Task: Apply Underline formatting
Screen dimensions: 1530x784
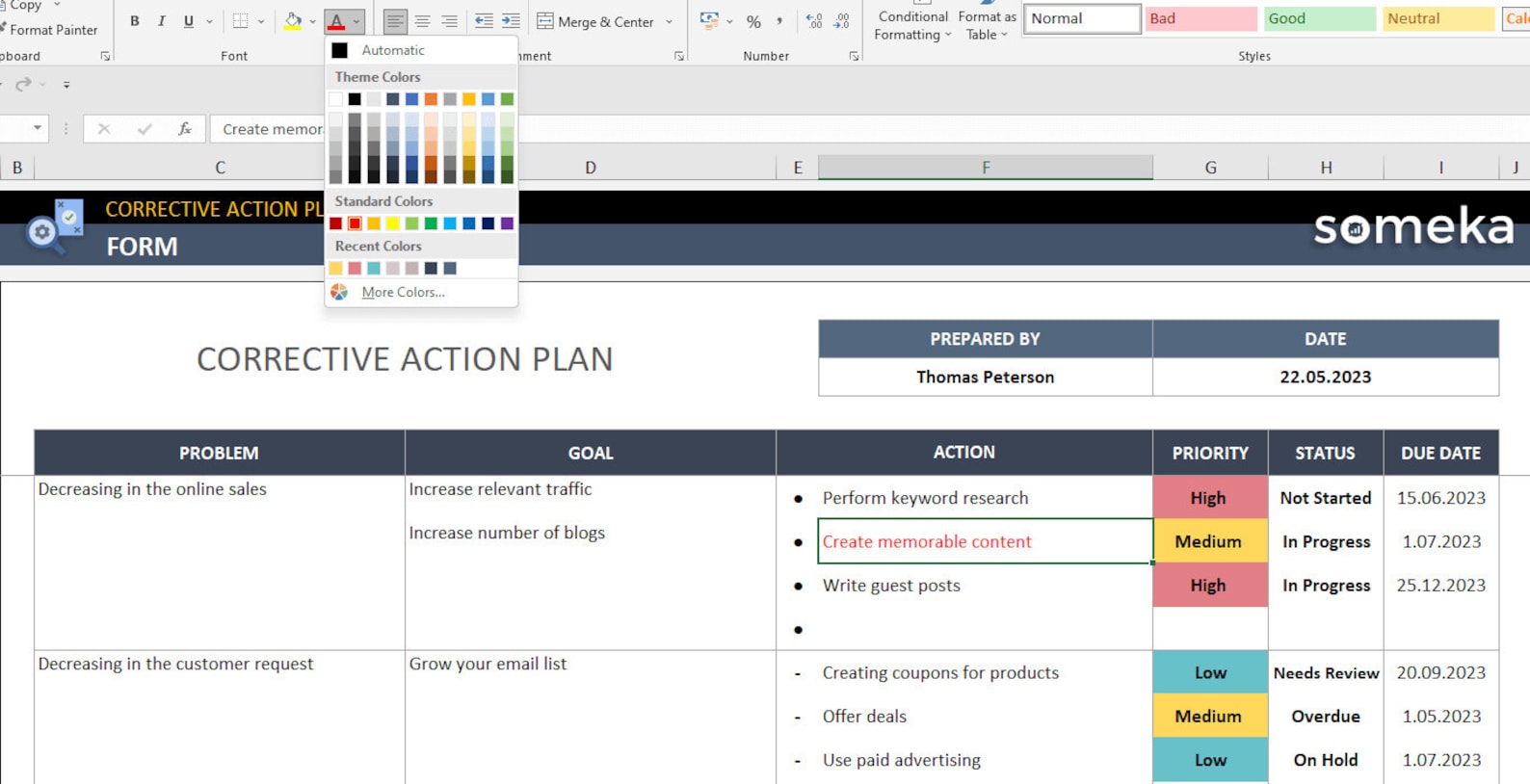Action: pos(188,21)
